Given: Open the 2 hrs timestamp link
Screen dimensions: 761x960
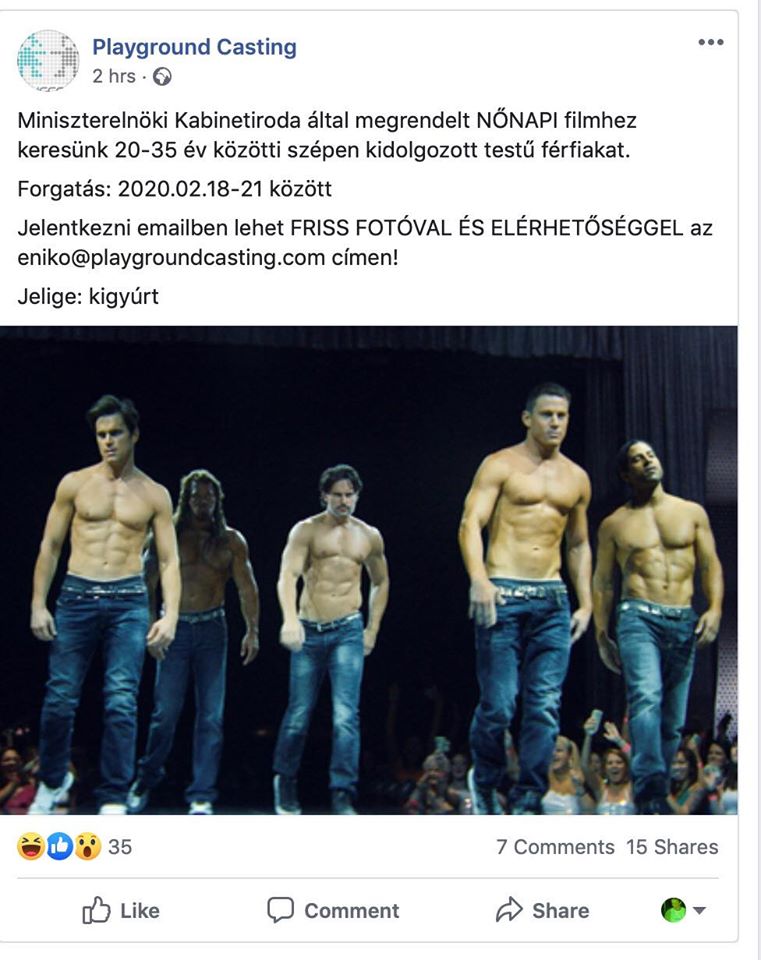Looking at the screenshot, I should coord(114,77).
